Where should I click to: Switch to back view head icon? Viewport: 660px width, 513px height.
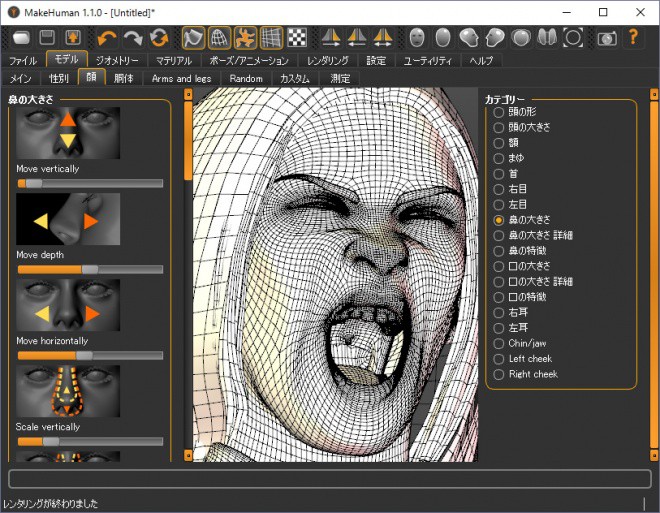pos(443,38)
